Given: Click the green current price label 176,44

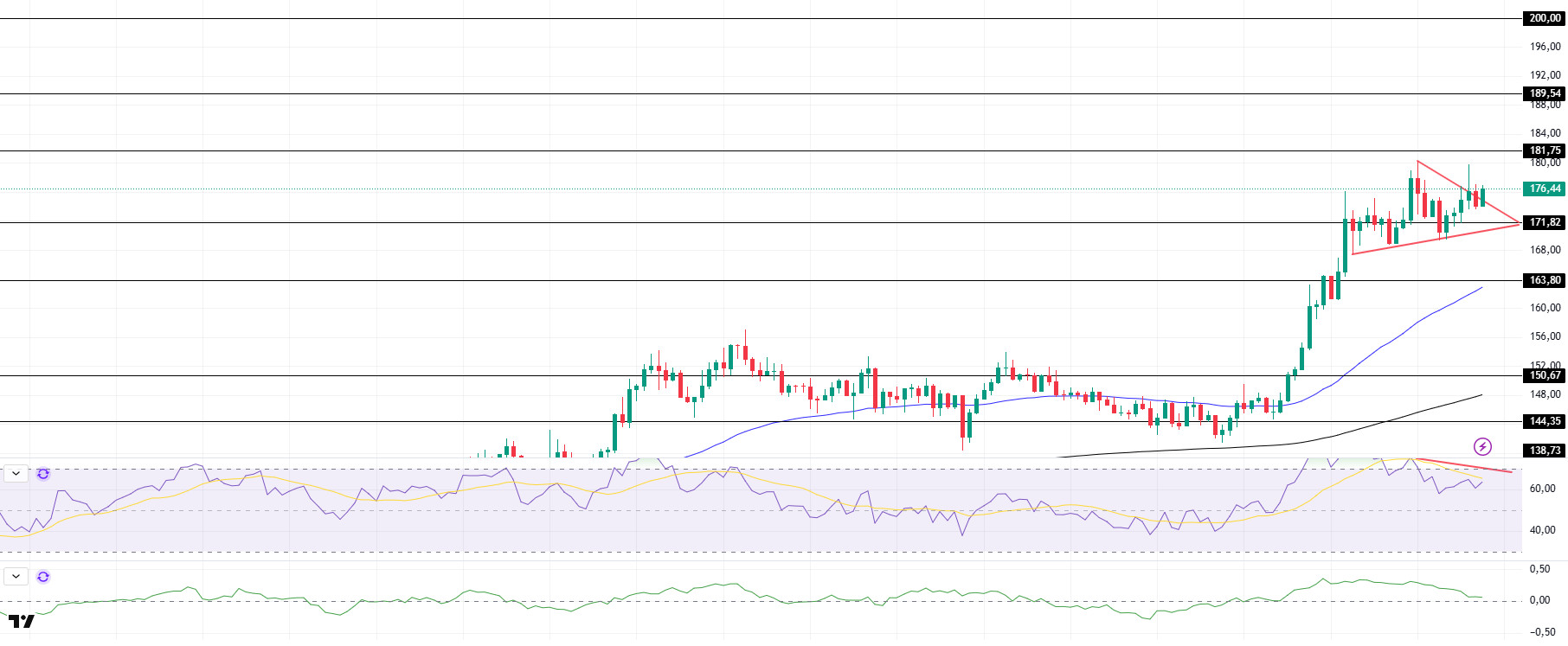Looking at the screenshot, I should [x=1545, y=189].
